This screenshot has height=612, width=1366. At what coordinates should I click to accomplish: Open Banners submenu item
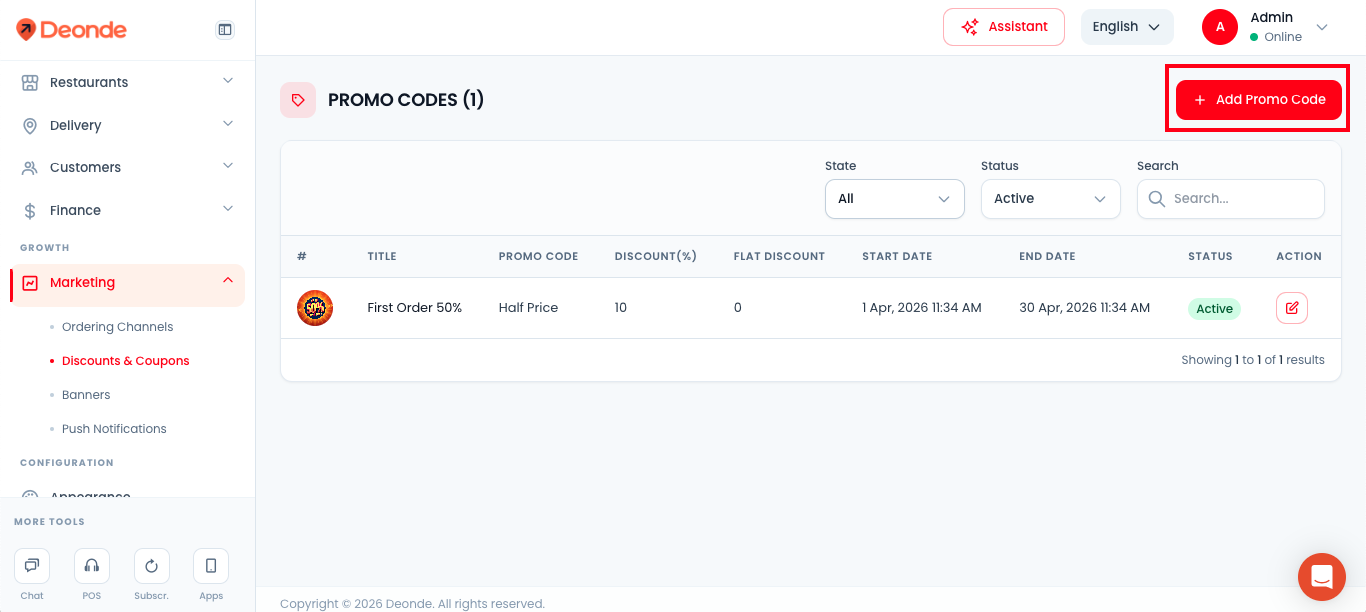(86, 395)
